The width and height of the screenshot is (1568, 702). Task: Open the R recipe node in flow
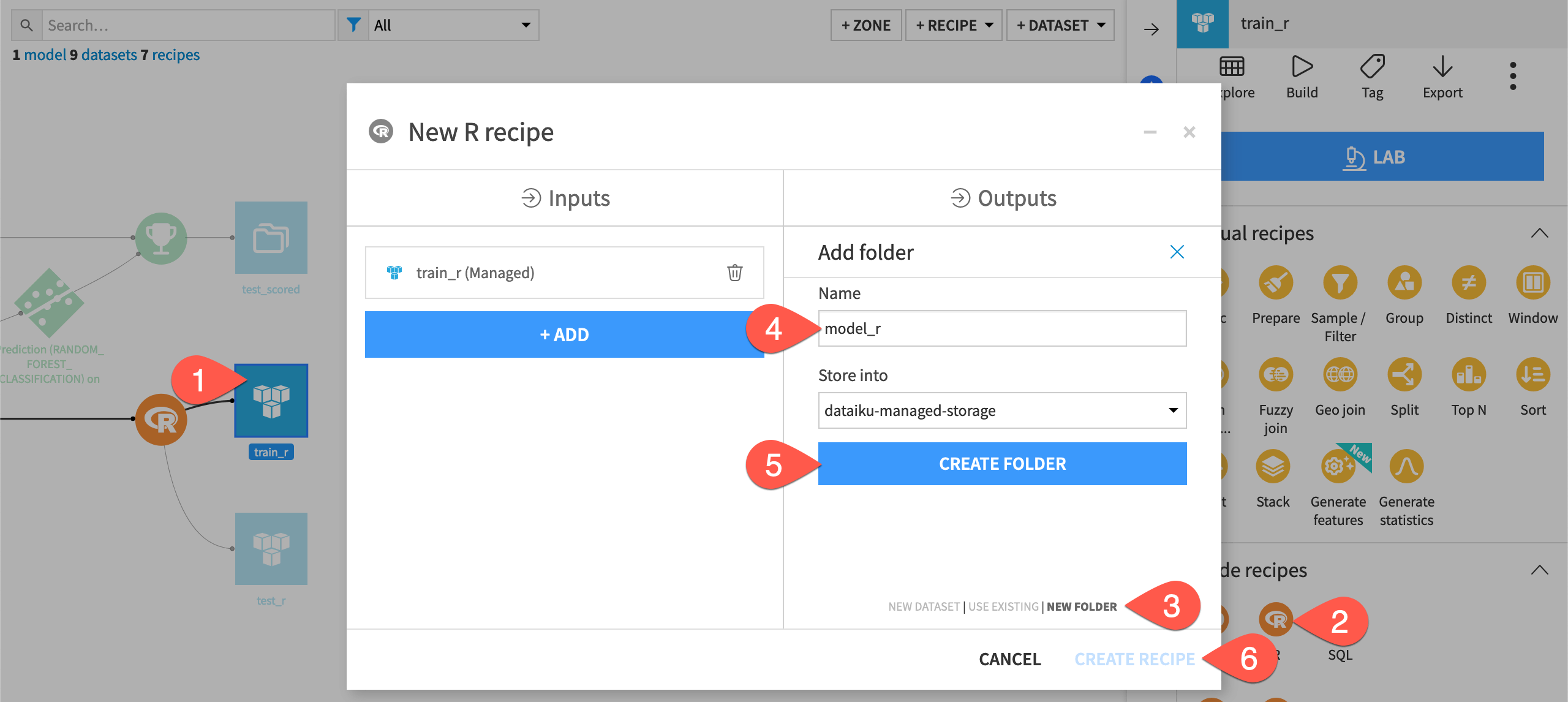pyautogui.click(x=161, y=419)
